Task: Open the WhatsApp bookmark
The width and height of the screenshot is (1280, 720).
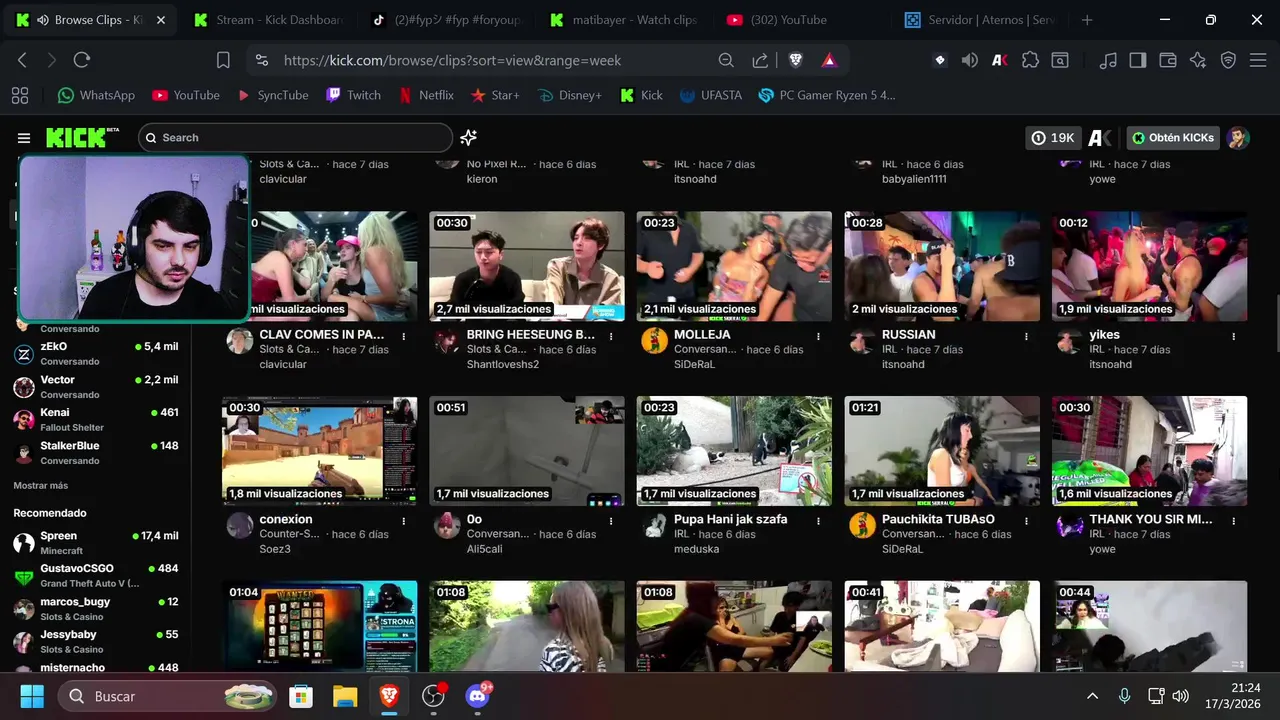Action: click(x=96, y=95)
